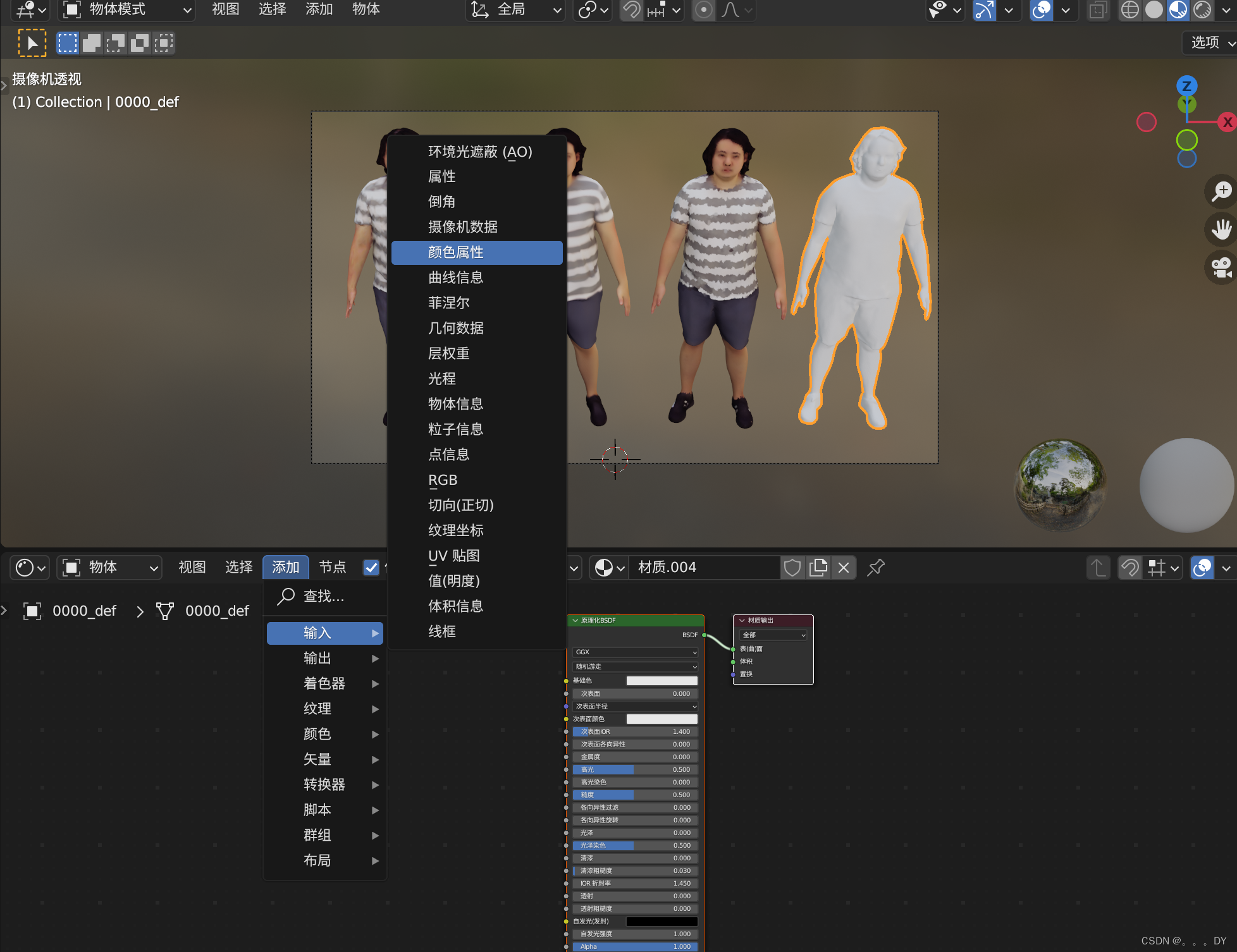The image size is (1237, 952).
Task: Click the zoom magnifier icon in viewport sidebar
Action: 1221,191
